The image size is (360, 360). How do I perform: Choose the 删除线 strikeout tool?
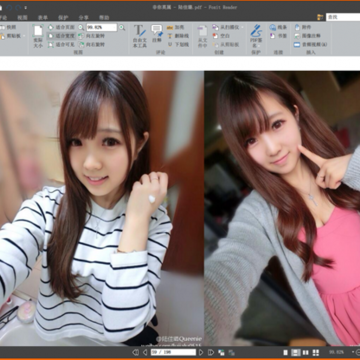178,36
